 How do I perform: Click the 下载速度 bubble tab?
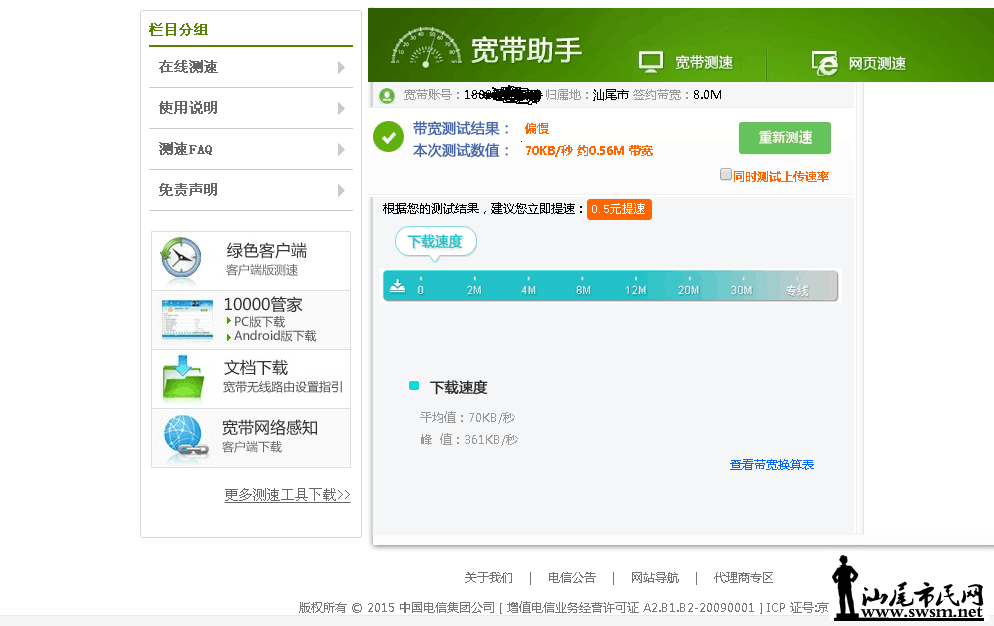pos(436,242)
